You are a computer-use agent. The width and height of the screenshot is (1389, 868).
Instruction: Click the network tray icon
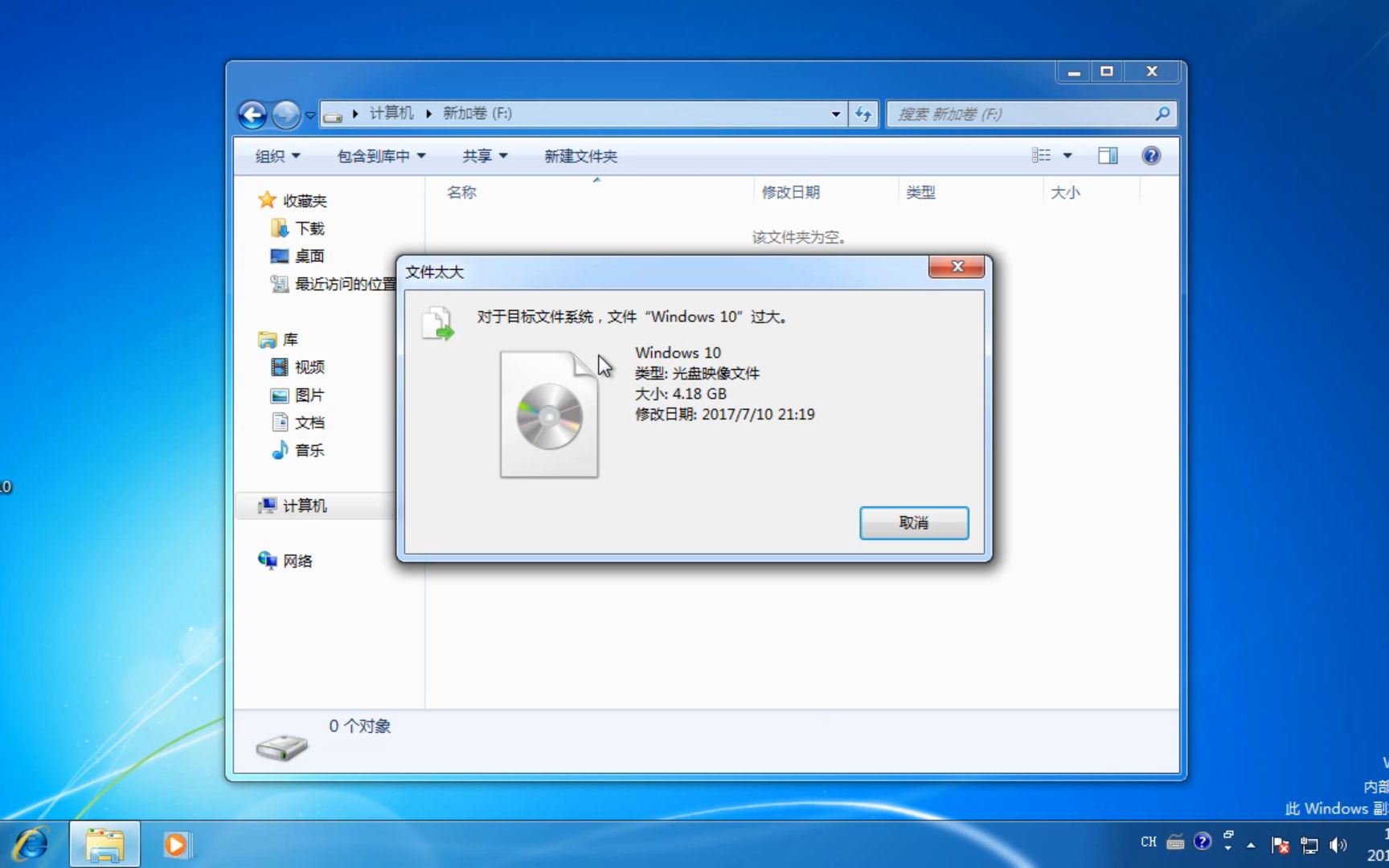tap(1309, 845)
